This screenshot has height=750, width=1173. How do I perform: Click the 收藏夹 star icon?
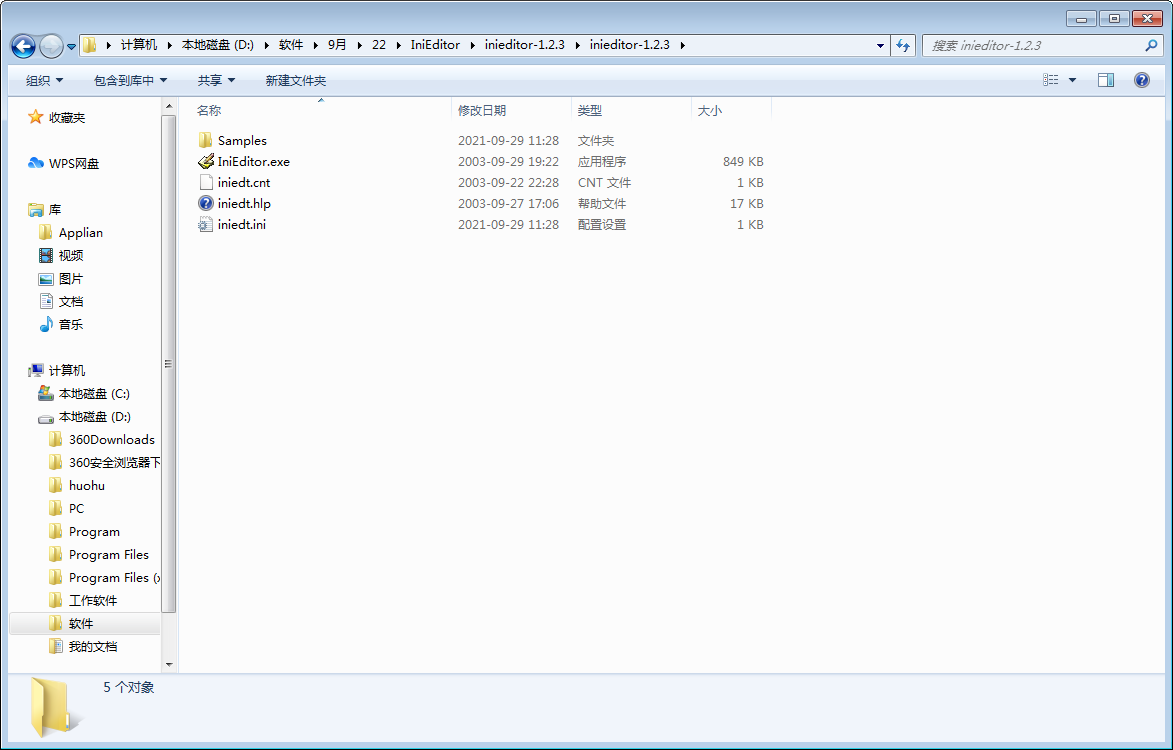tap(35, 117)
